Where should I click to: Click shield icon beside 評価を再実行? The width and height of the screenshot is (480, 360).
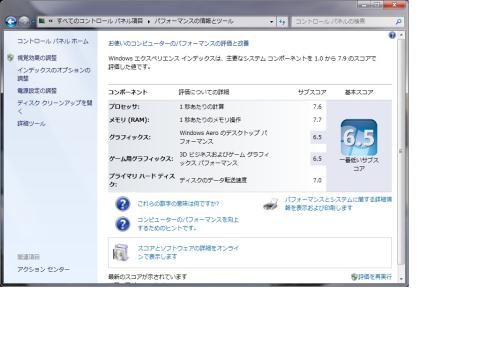tap(354, 277)
